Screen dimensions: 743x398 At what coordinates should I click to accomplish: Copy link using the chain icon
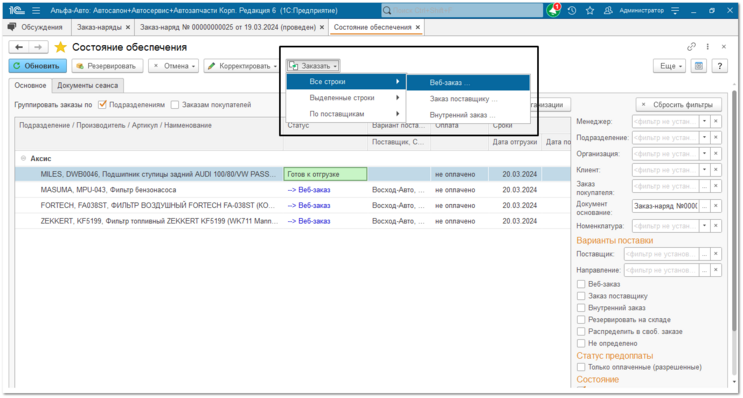691,46
